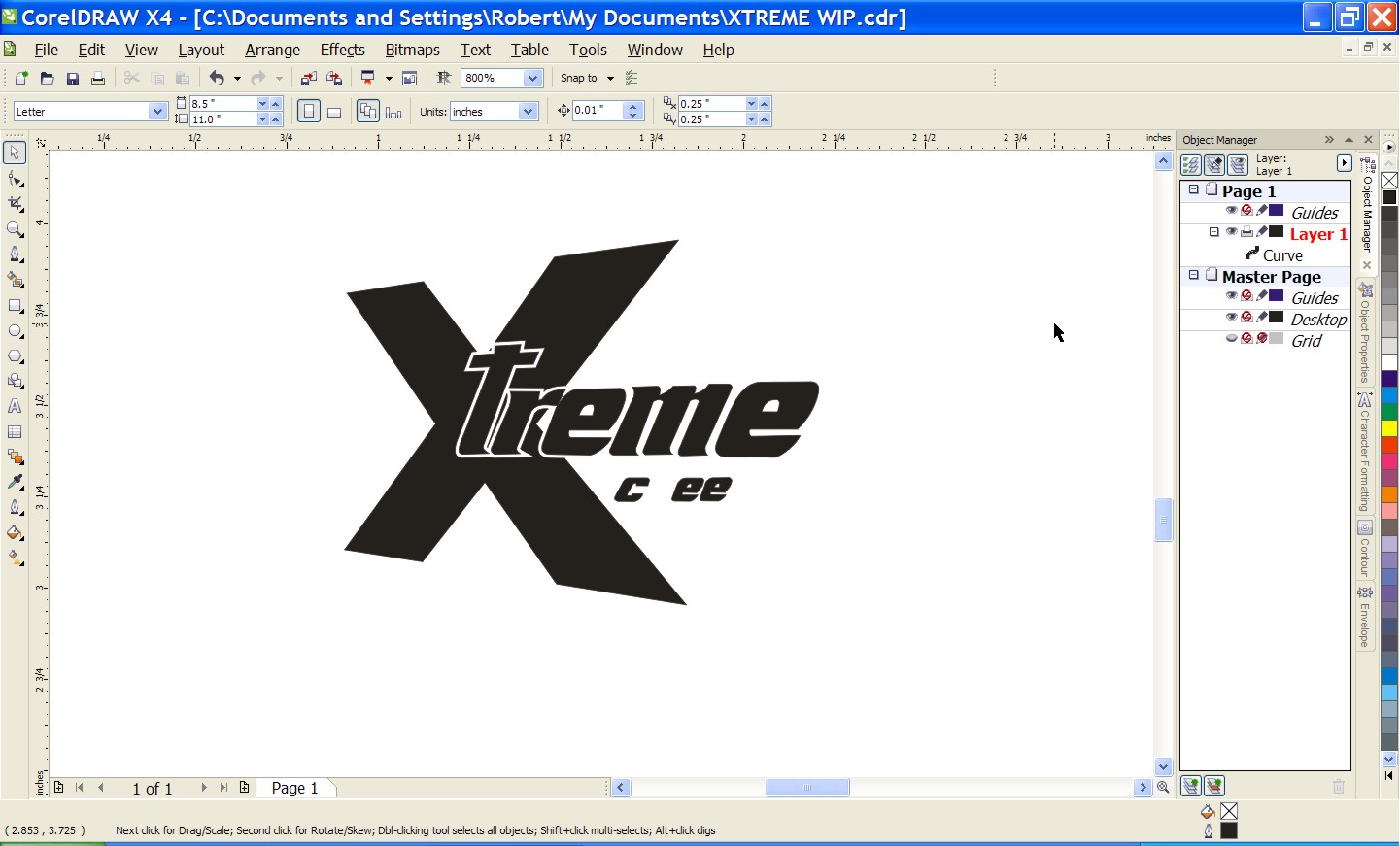Open Object Properties docker tab
Screen dimensions: 1400x846
tap(1365, 332)
